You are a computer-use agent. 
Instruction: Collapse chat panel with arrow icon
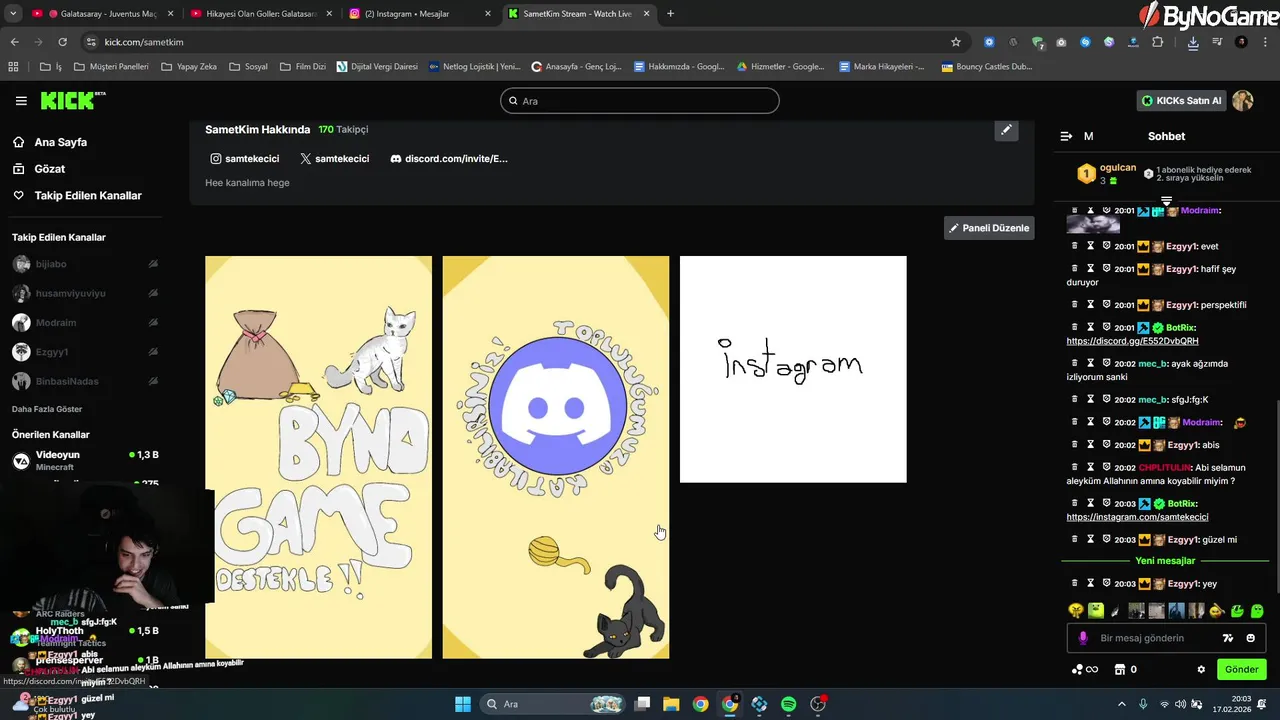point(1066,136)
